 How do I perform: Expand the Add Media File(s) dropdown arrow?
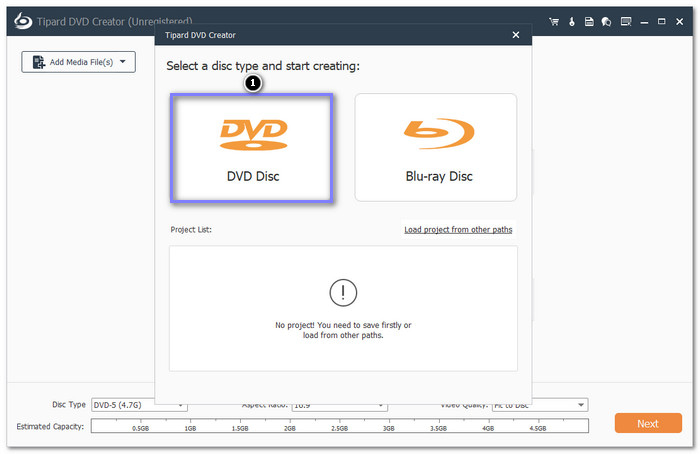coord(123,62)
